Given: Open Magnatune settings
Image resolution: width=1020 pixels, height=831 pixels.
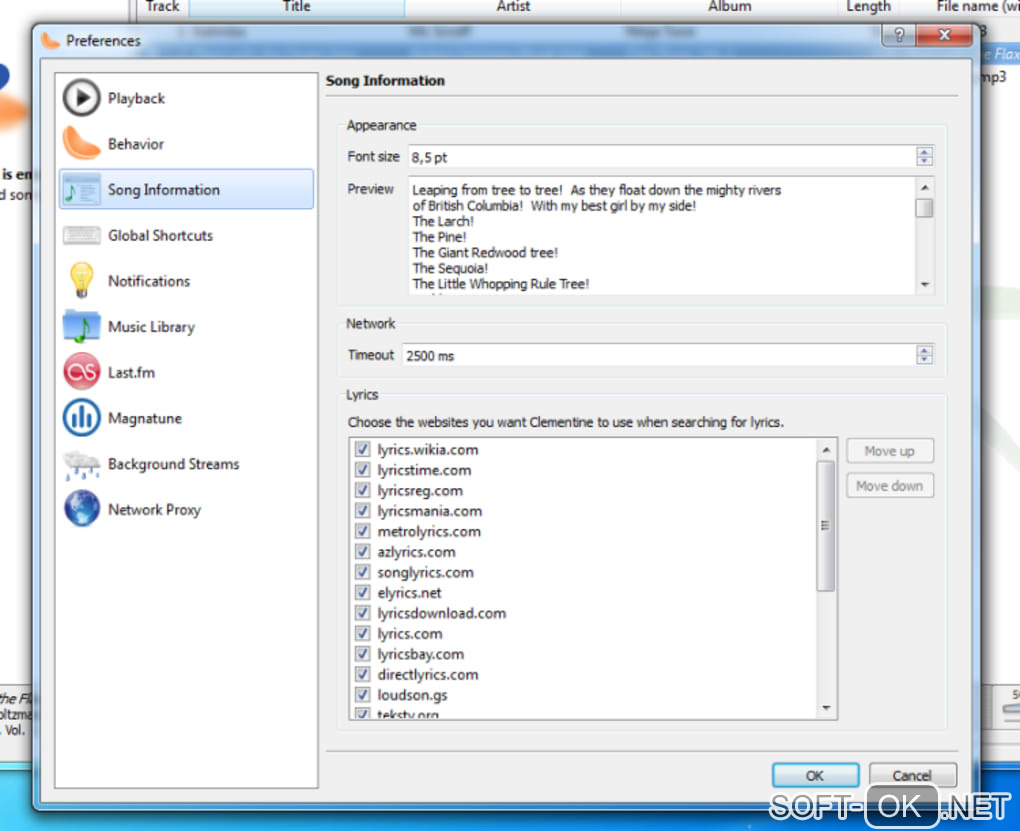Looking at the screenshot, I should point(186,417).
